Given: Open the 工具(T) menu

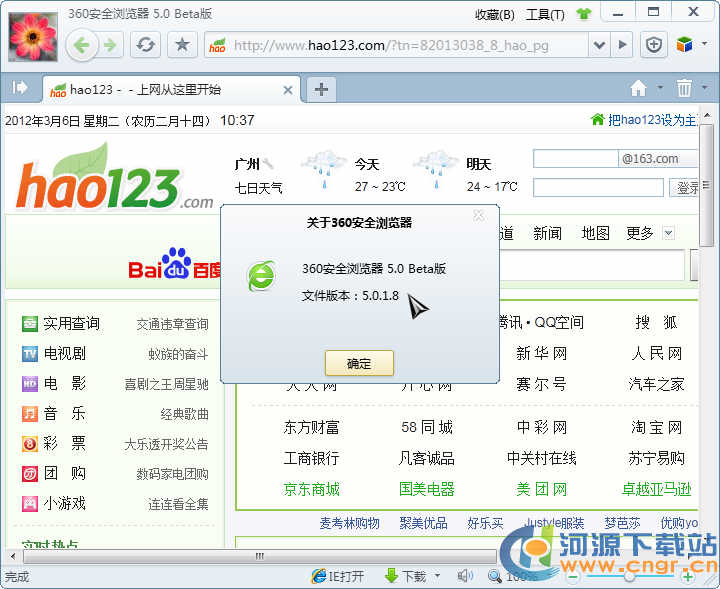Looking at the screenshot, I should coord(545,15).
